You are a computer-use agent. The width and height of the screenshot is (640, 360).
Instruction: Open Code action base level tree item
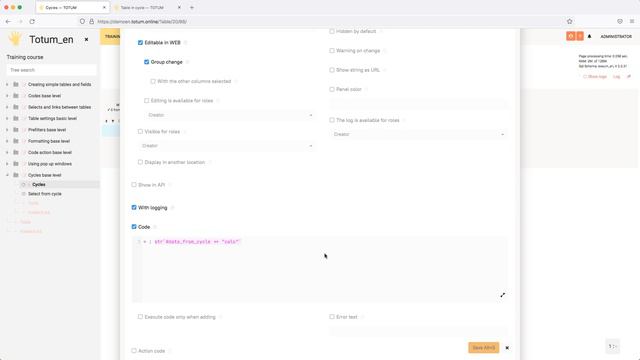[x=50, y=152]
